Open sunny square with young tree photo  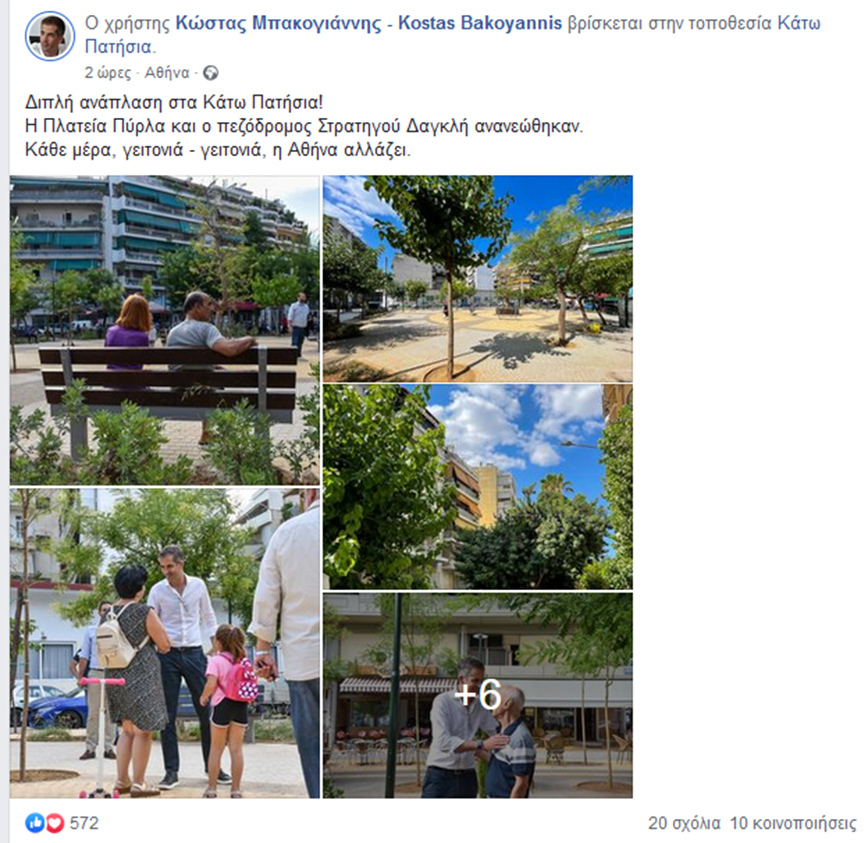[478, 279]
